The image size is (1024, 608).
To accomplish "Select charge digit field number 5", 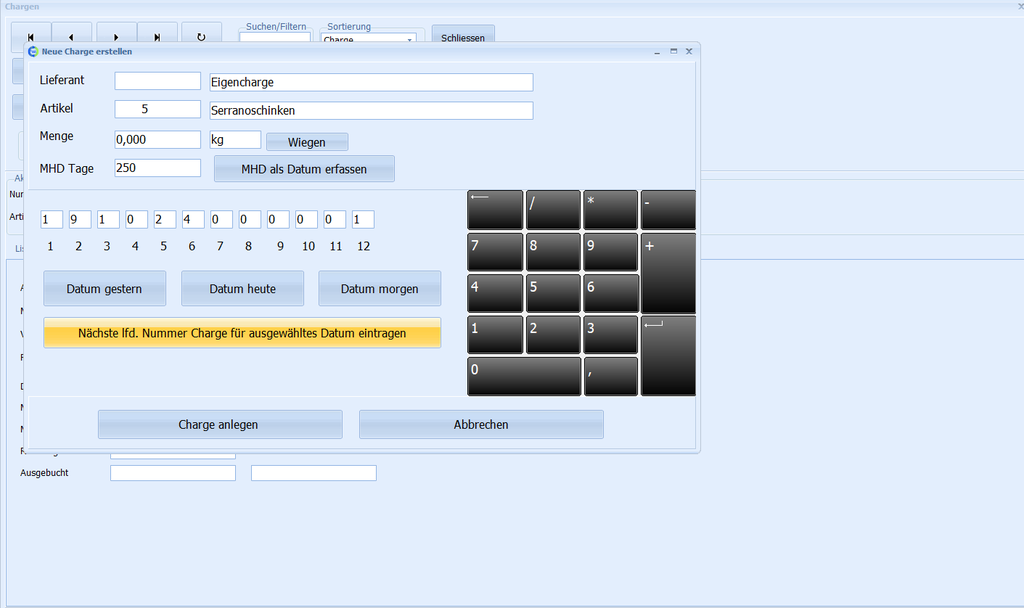I will coord(165,219).
